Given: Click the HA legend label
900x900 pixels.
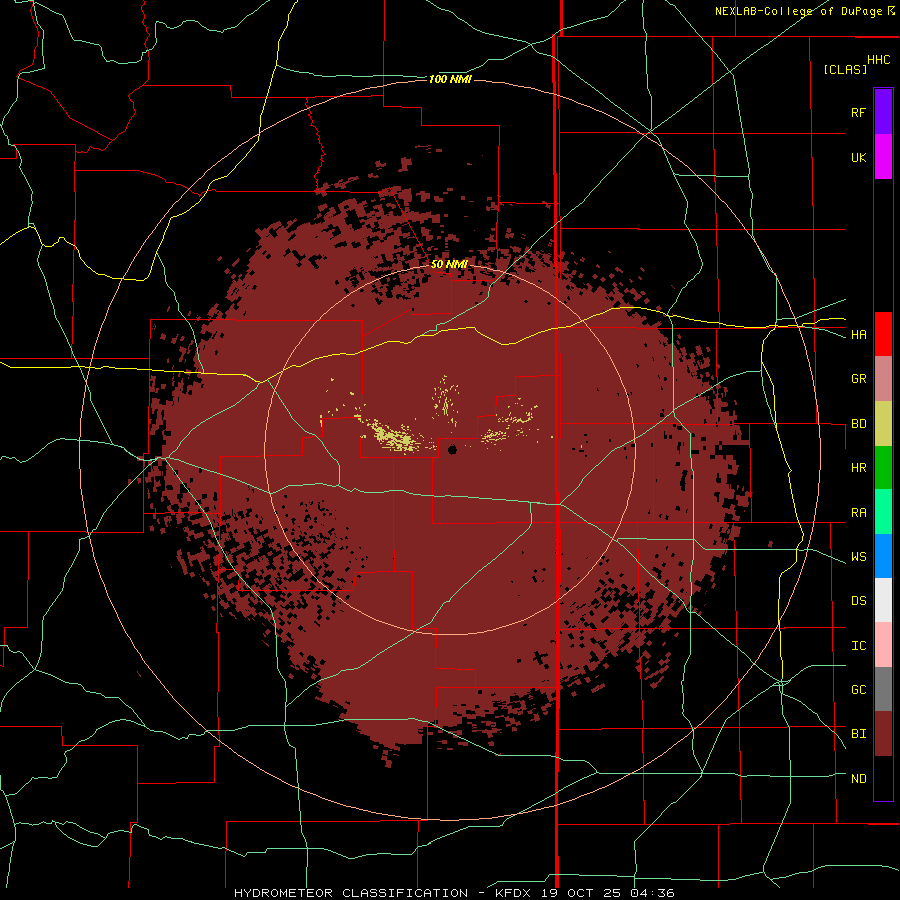Looking at the screenshot, I should 858,335.
